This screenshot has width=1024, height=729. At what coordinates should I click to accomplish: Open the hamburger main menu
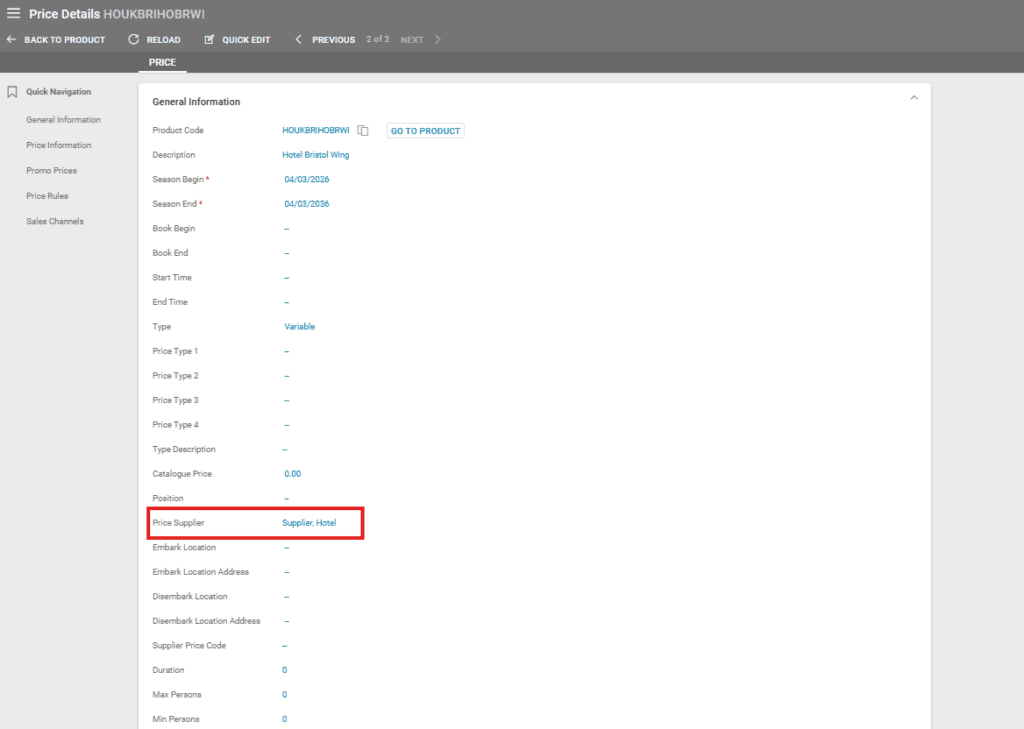click(x=14, y=13)
